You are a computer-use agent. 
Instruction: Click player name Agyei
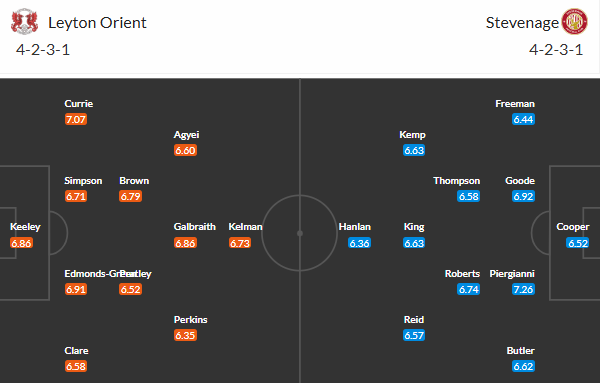(186, 135)
